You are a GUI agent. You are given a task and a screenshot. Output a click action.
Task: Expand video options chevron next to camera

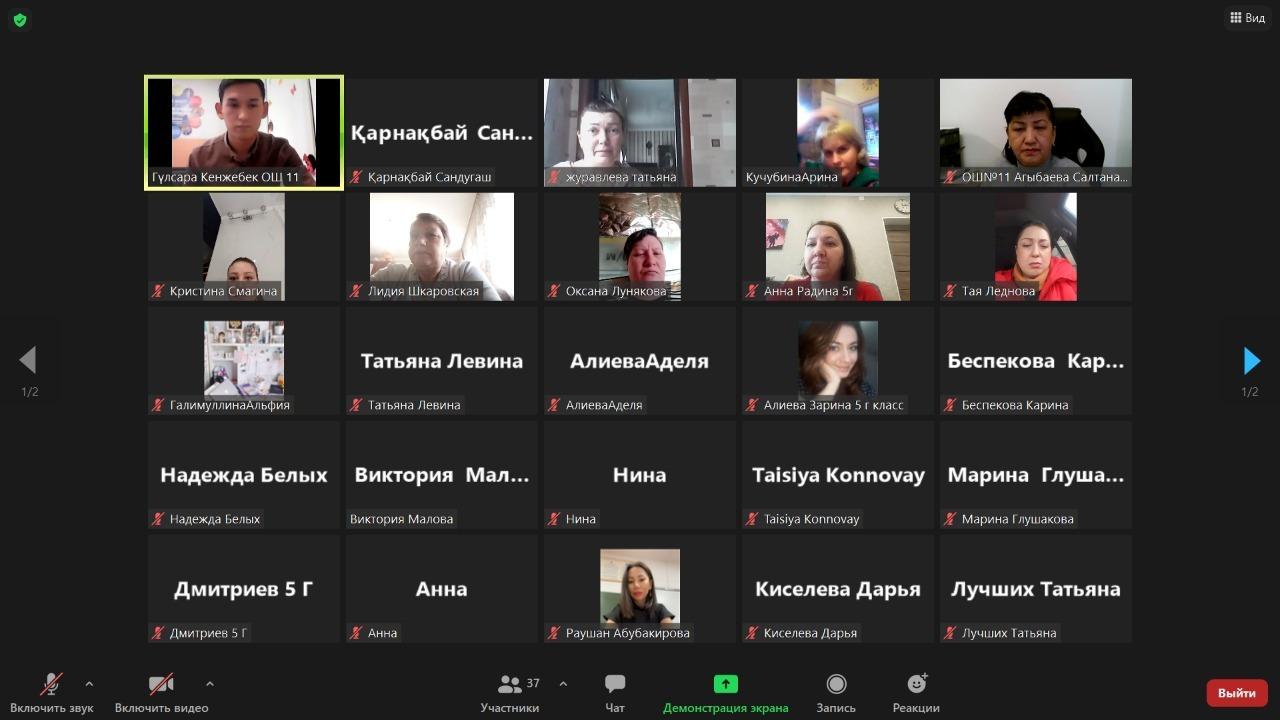[x=209, y=684]
